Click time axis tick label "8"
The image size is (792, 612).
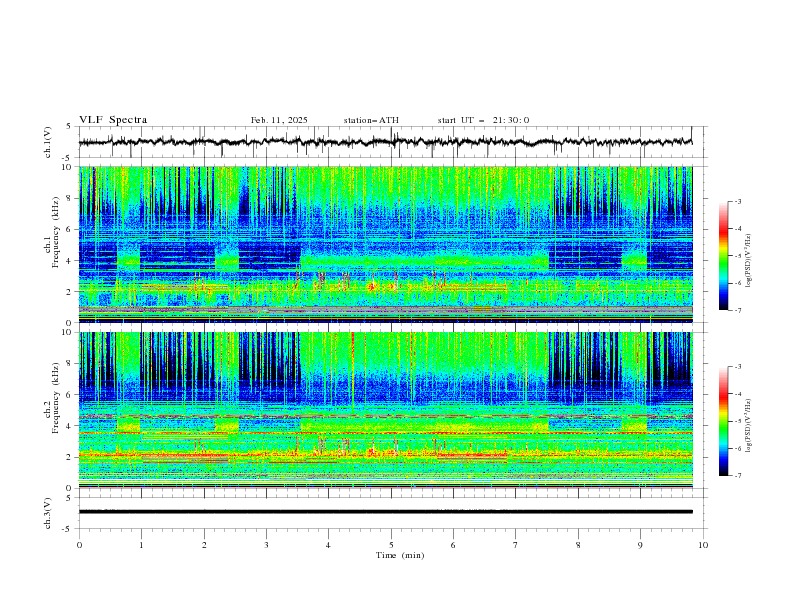point(578,545)
